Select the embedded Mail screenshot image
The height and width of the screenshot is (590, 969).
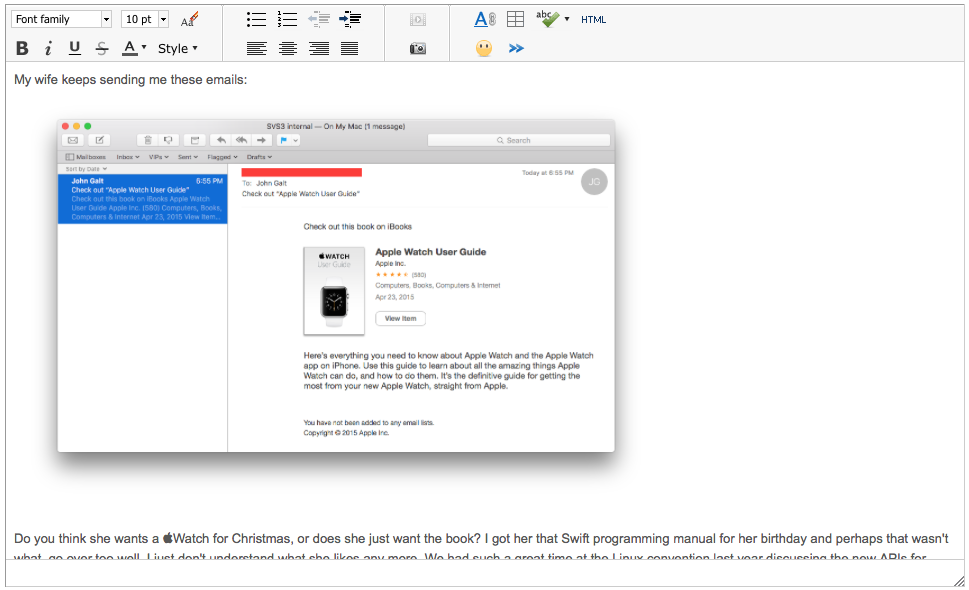[x=336, y=285]
